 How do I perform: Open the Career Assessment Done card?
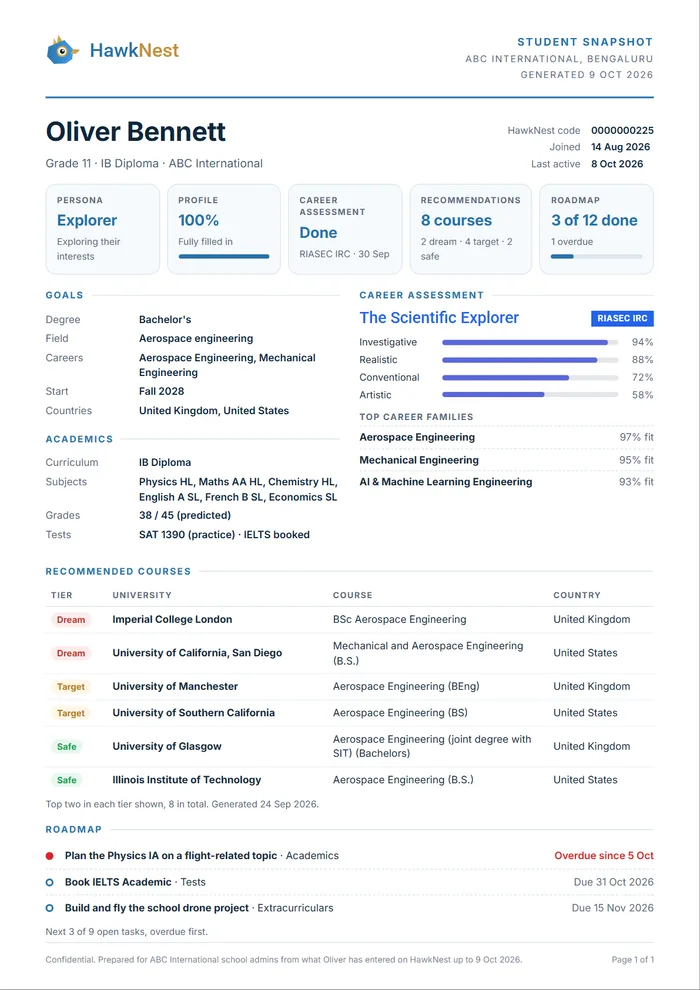tap(345, 229)
